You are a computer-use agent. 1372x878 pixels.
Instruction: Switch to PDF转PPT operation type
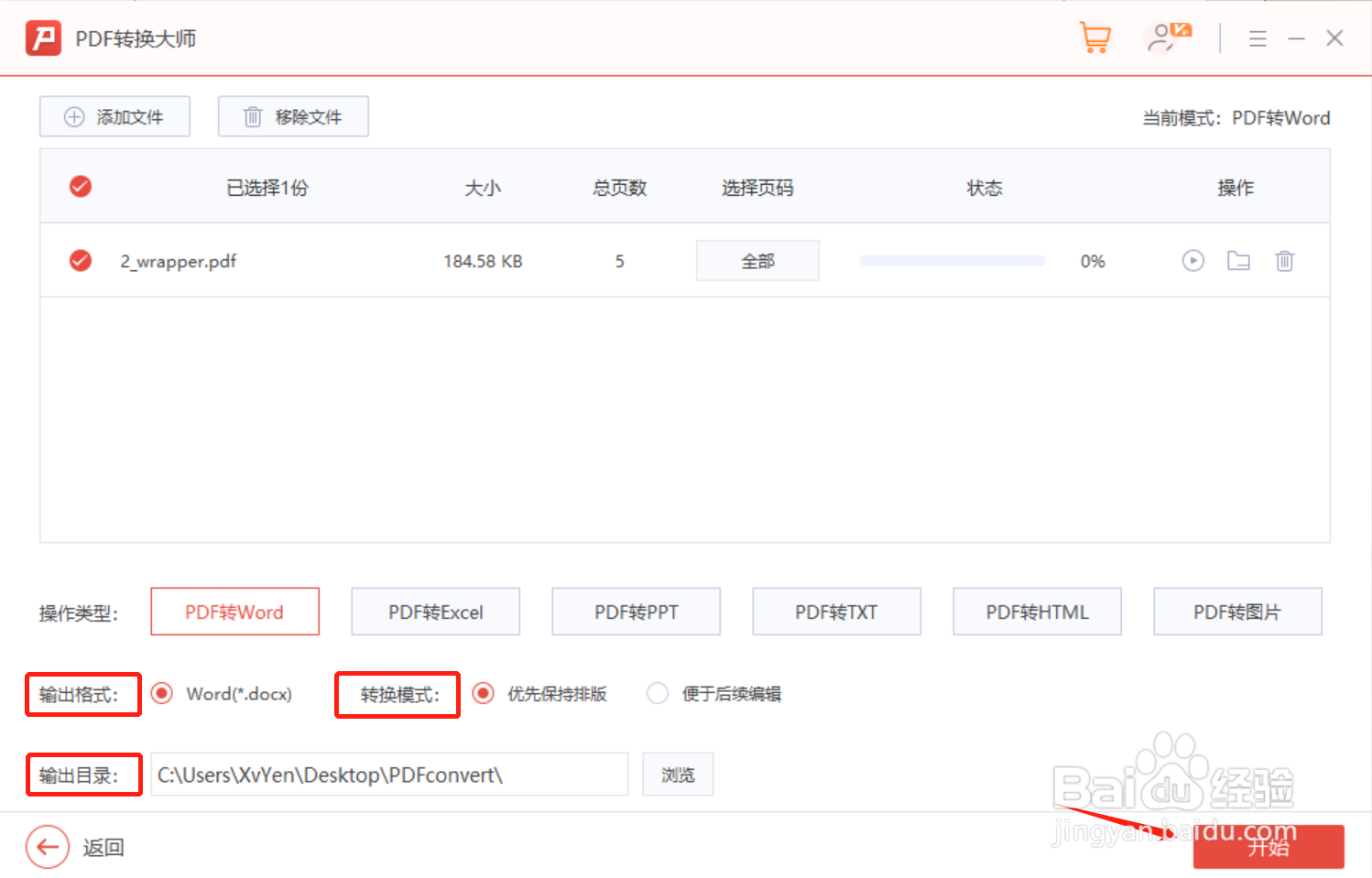[636, 612]
